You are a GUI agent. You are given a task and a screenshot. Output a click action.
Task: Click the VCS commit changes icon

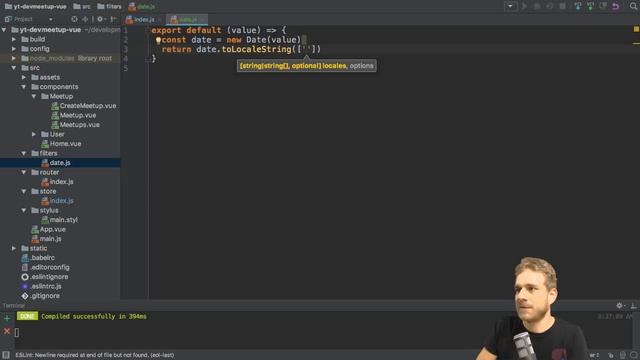coord(590,6)
